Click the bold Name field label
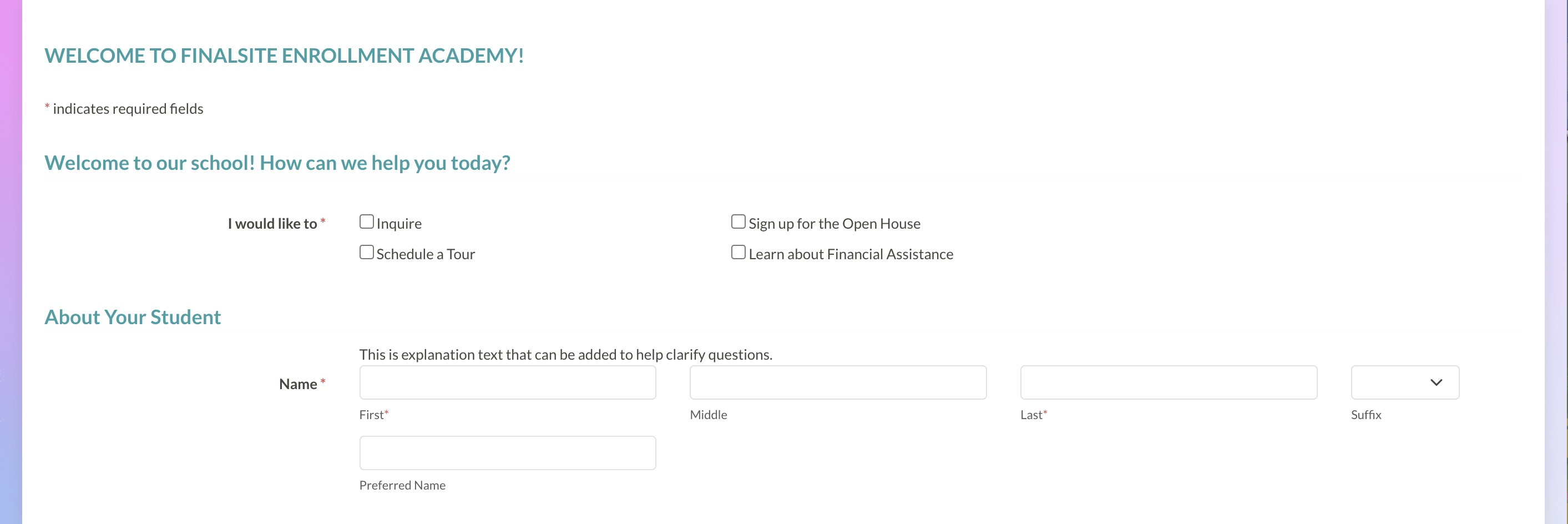The image size is (1568, 524). tap(297, 385)
